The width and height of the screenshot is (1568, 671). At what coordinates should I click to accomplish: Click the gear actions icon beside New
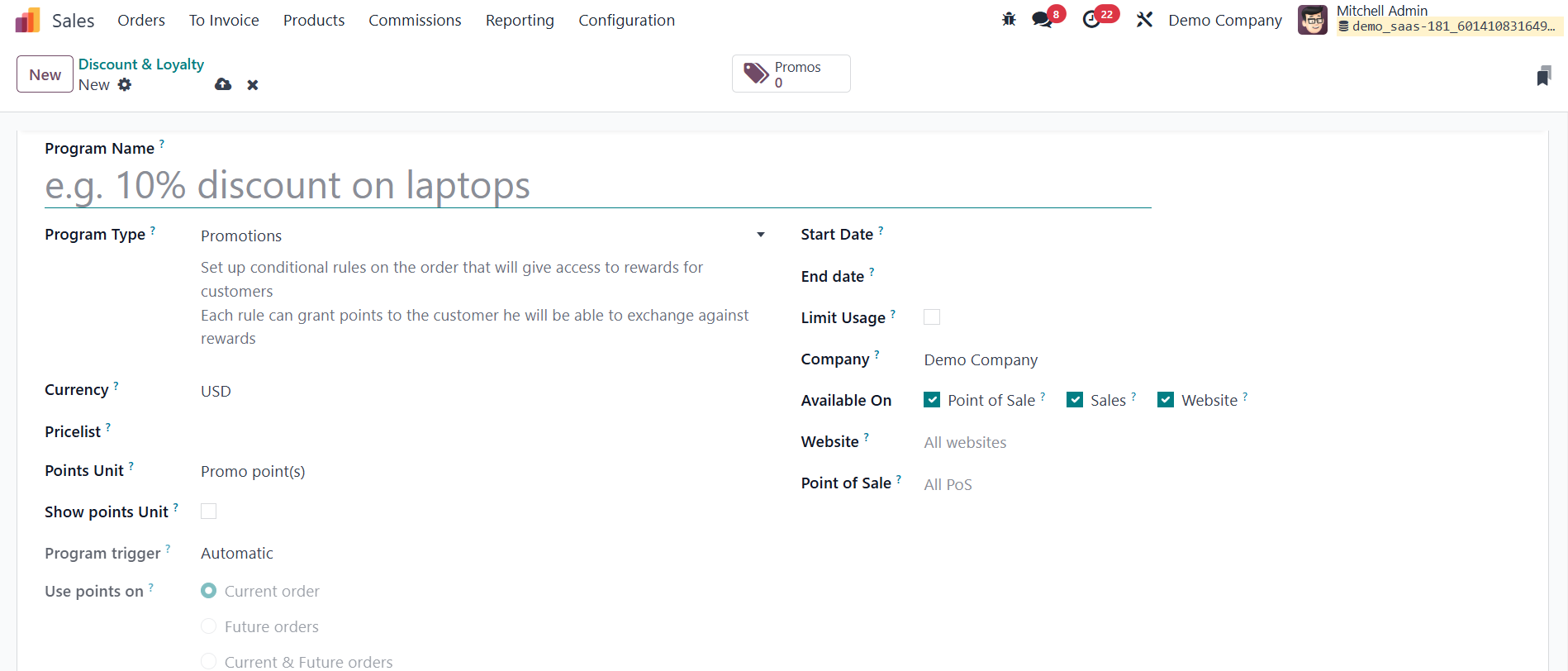pyautogui.click(x=125, y=84)
